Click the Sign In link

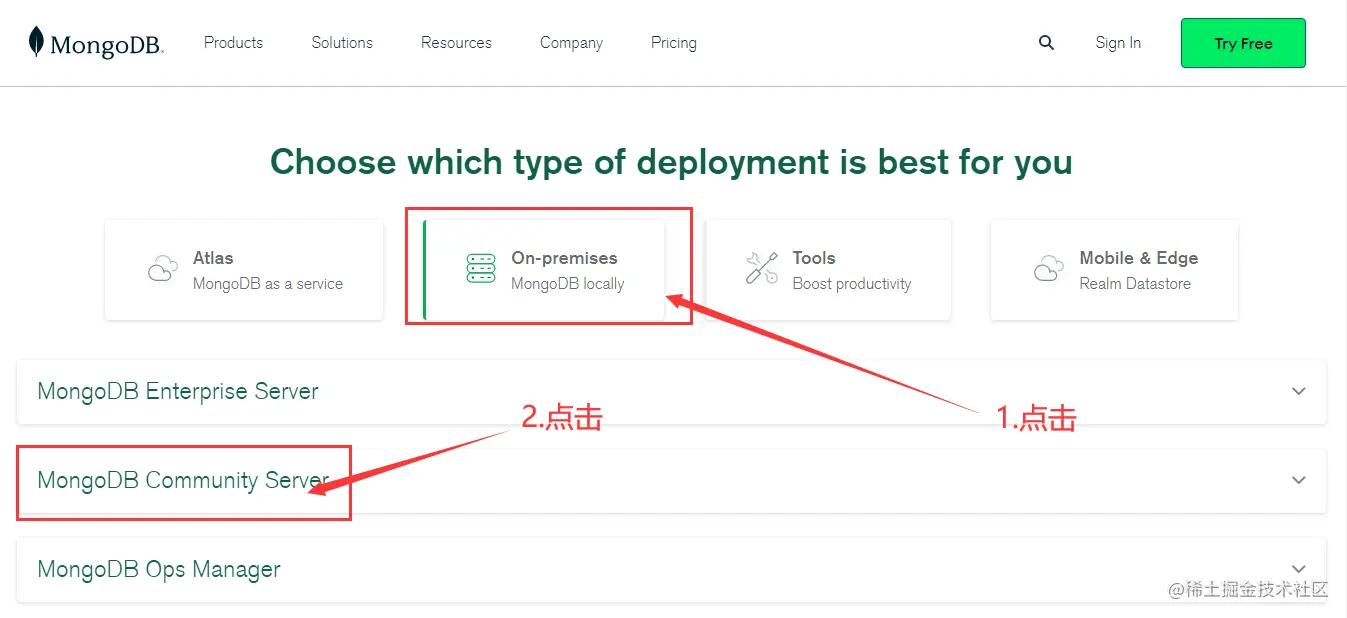(1118, 43)
